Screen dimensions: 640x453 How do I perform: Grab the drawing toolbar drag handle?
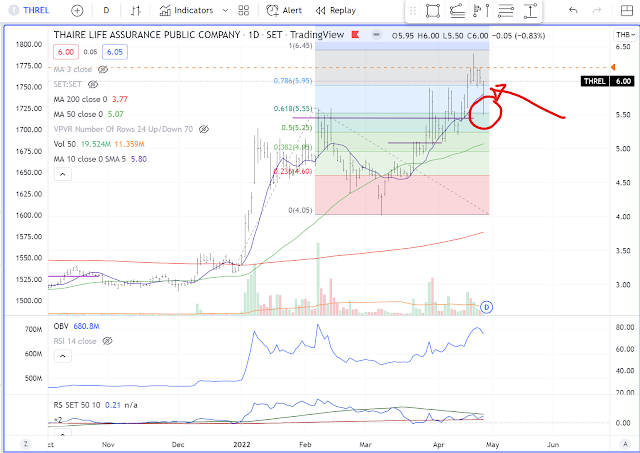coord(413,11)
